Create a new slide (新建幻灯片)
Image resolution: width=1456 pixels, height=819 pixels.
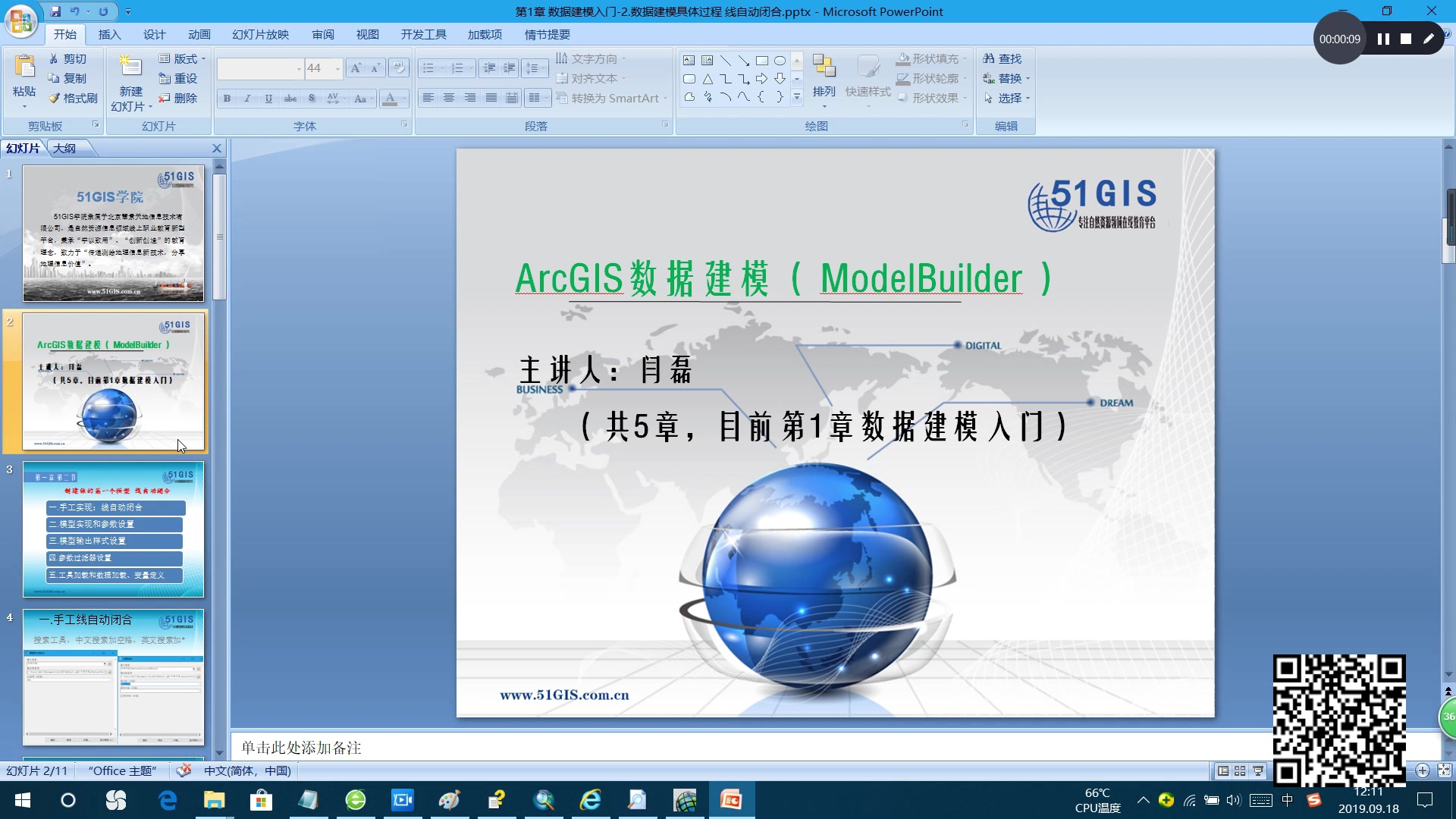coord(131,83)
